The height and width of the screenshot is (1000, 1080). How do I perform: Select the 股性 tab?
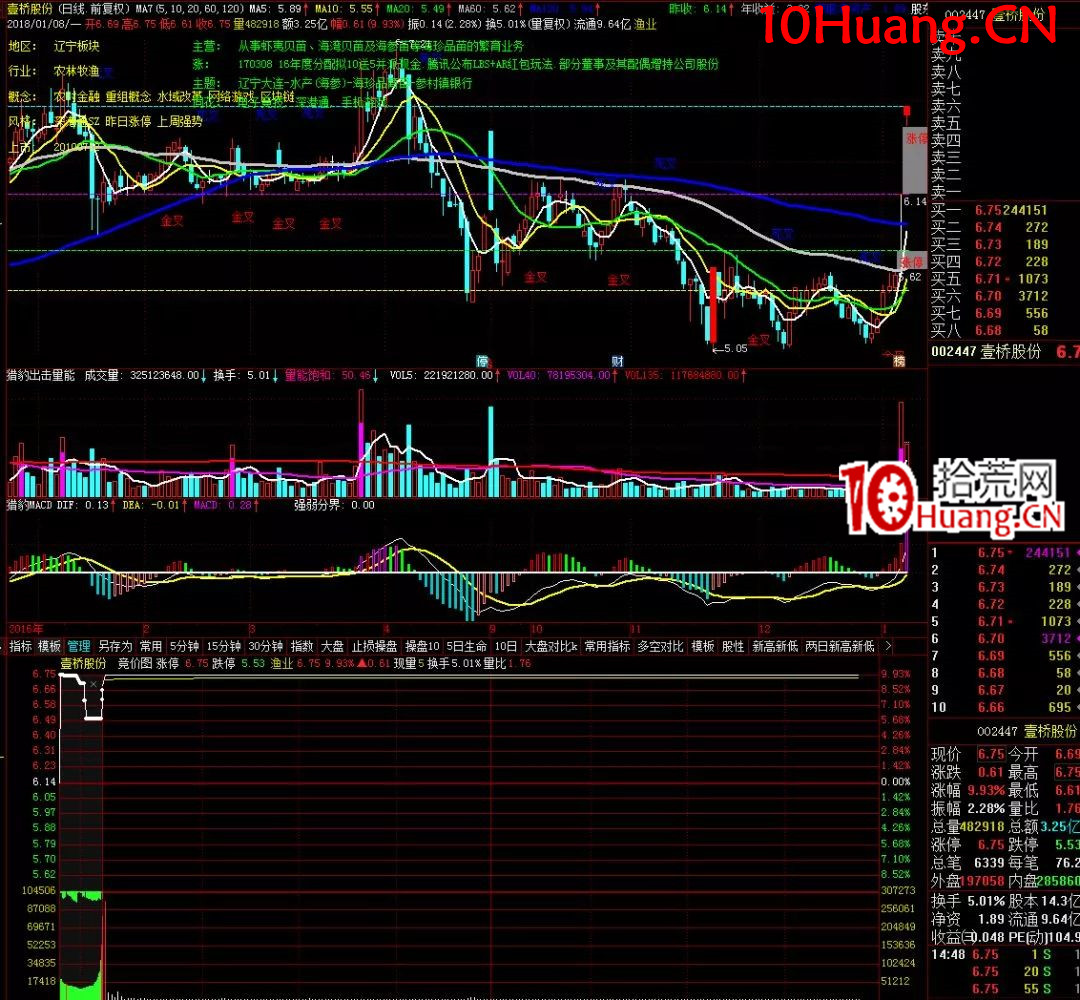[733, 646]
